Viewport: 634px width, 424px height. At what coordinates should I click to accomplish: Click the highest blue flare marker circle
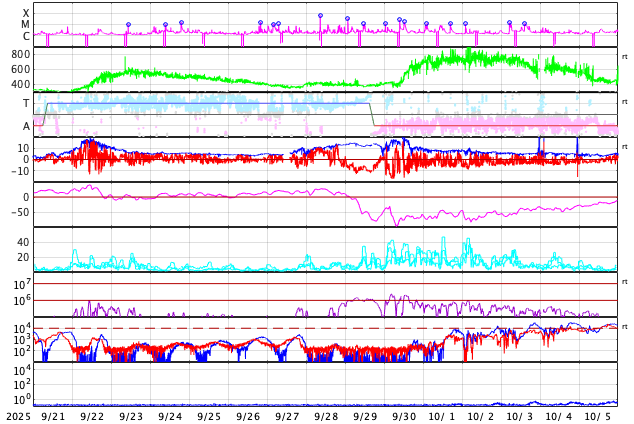(320, 16)
